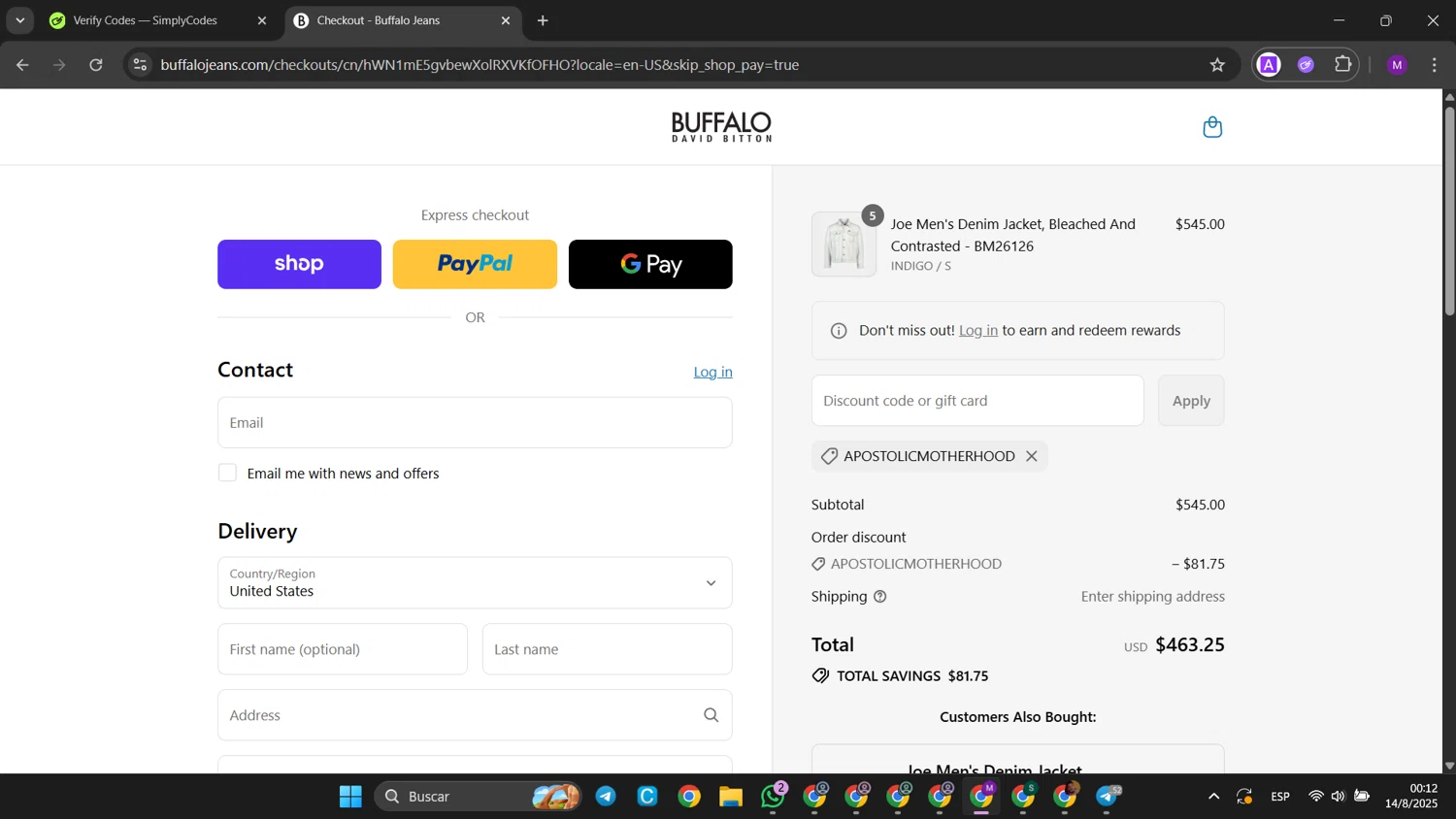Click the Last name field

pyautogui.click(x=607, y=649)
